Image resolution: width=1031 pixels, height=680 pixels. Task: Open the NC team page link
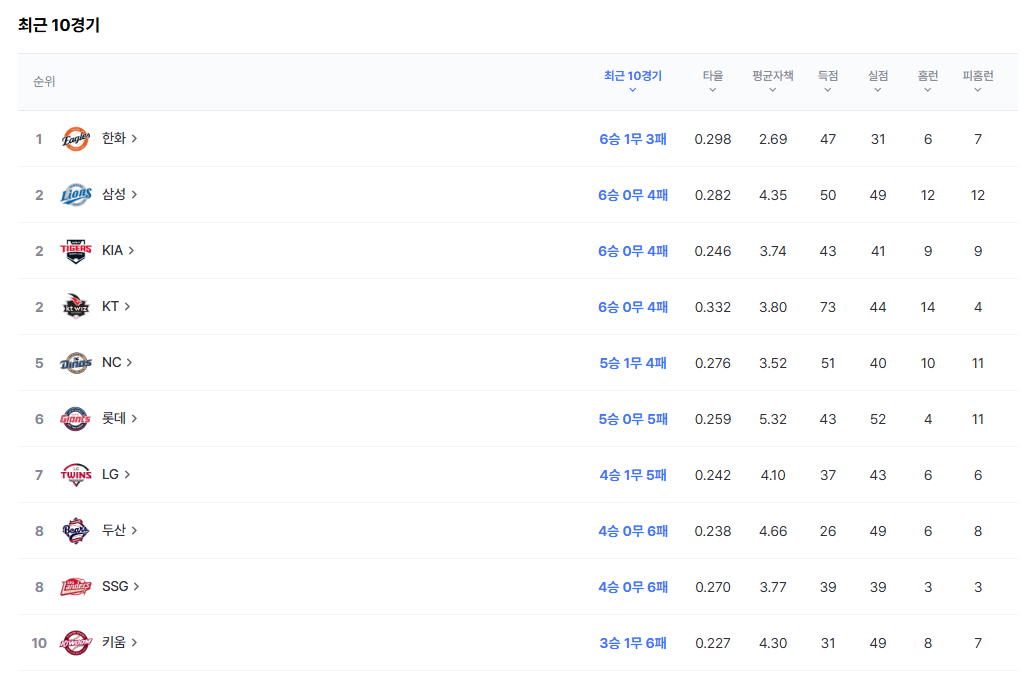117,362
